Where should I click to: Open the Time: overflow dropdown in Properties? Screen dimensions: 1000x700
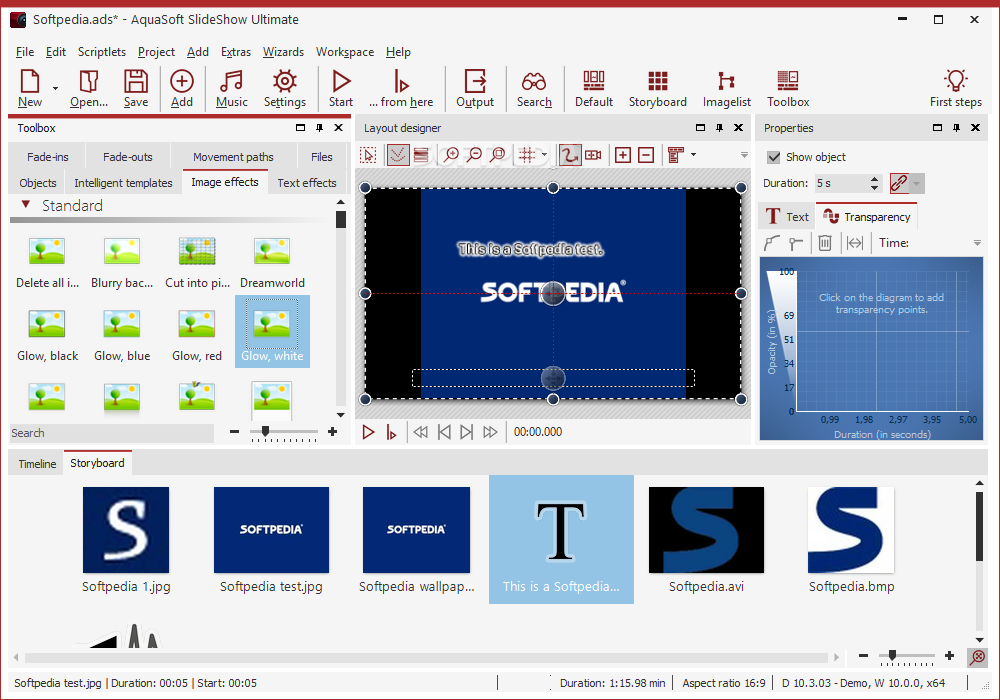[x=977, y=243]
